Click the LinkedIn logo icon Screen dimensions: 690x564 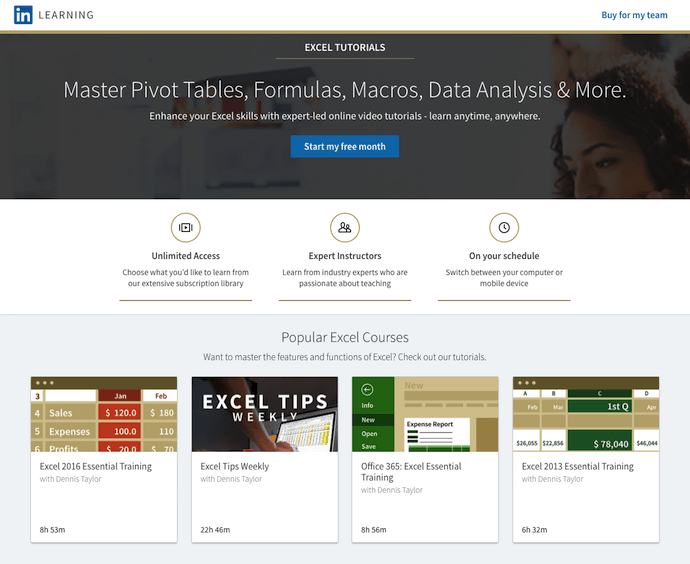[23, 15]
